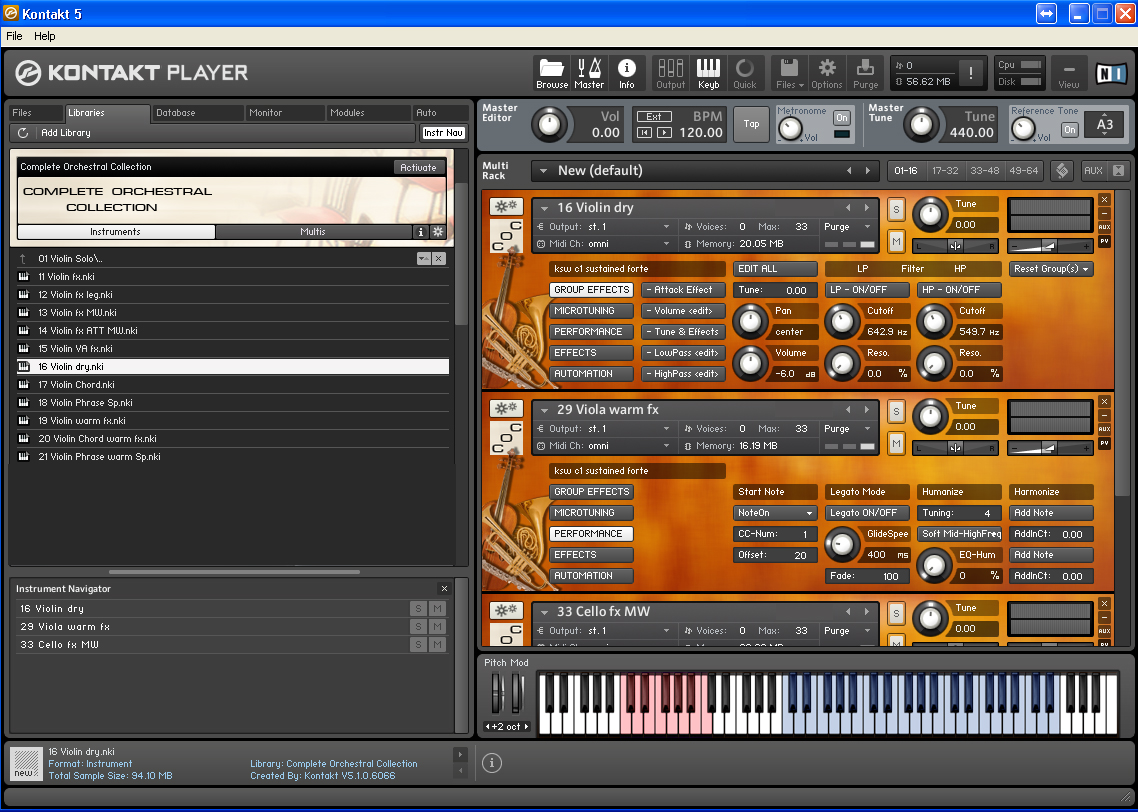1138x812 pixels.
Task: Select MICROTUNING in 16 Violin dry
Action: coord(591,311)
